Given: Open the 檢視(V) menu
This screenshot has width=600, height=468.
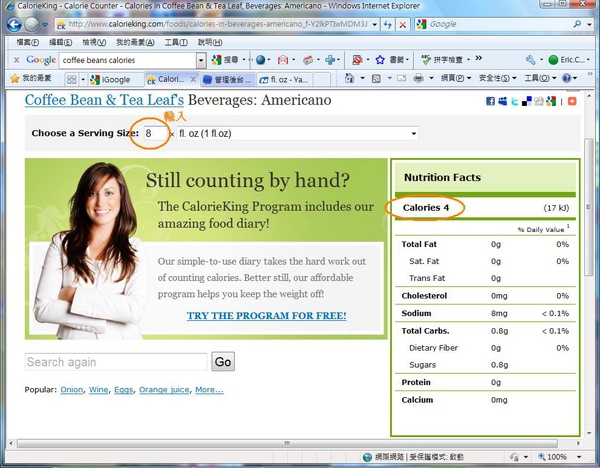Looking at the screenshot, I should (x=94, y=42).
